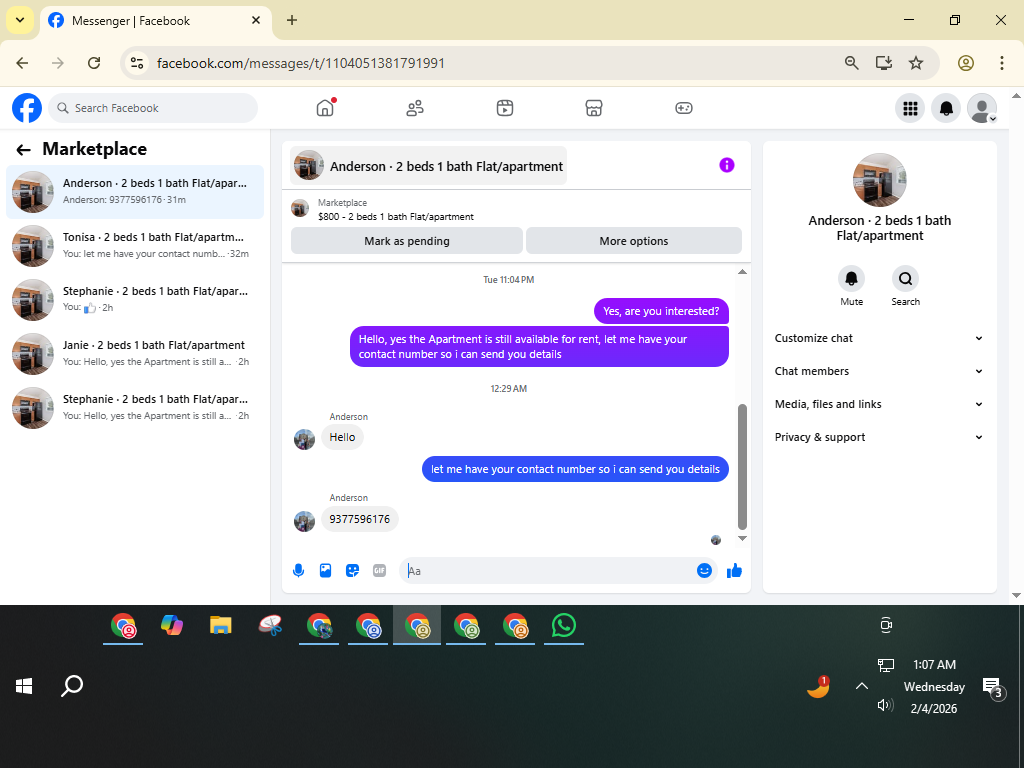
Task: Open Anderson conversation in chat list
Action: pyautogui.click(x=135, y=191)
